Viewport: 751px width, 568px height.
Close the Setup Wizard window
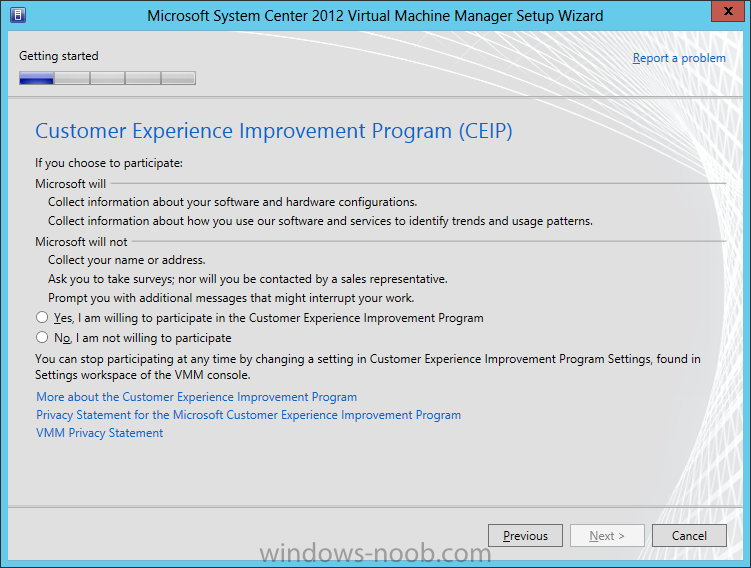point(728,11)
